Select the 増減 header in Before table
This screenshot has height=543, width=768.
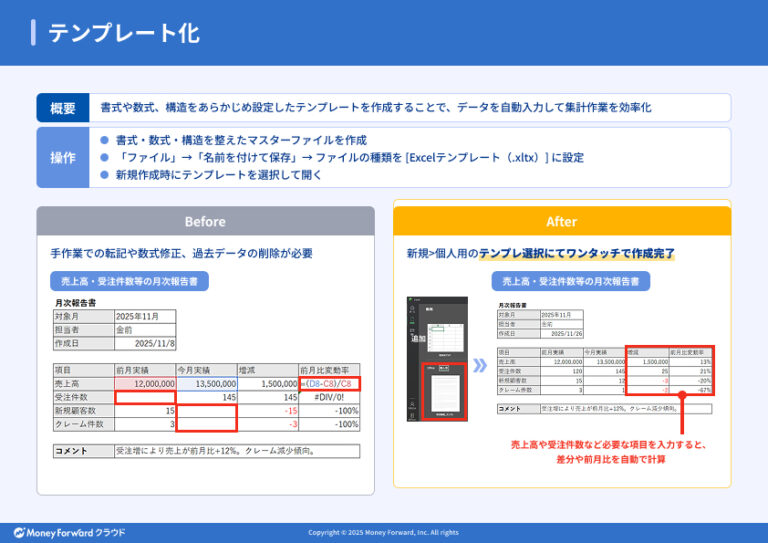[268, 370]
